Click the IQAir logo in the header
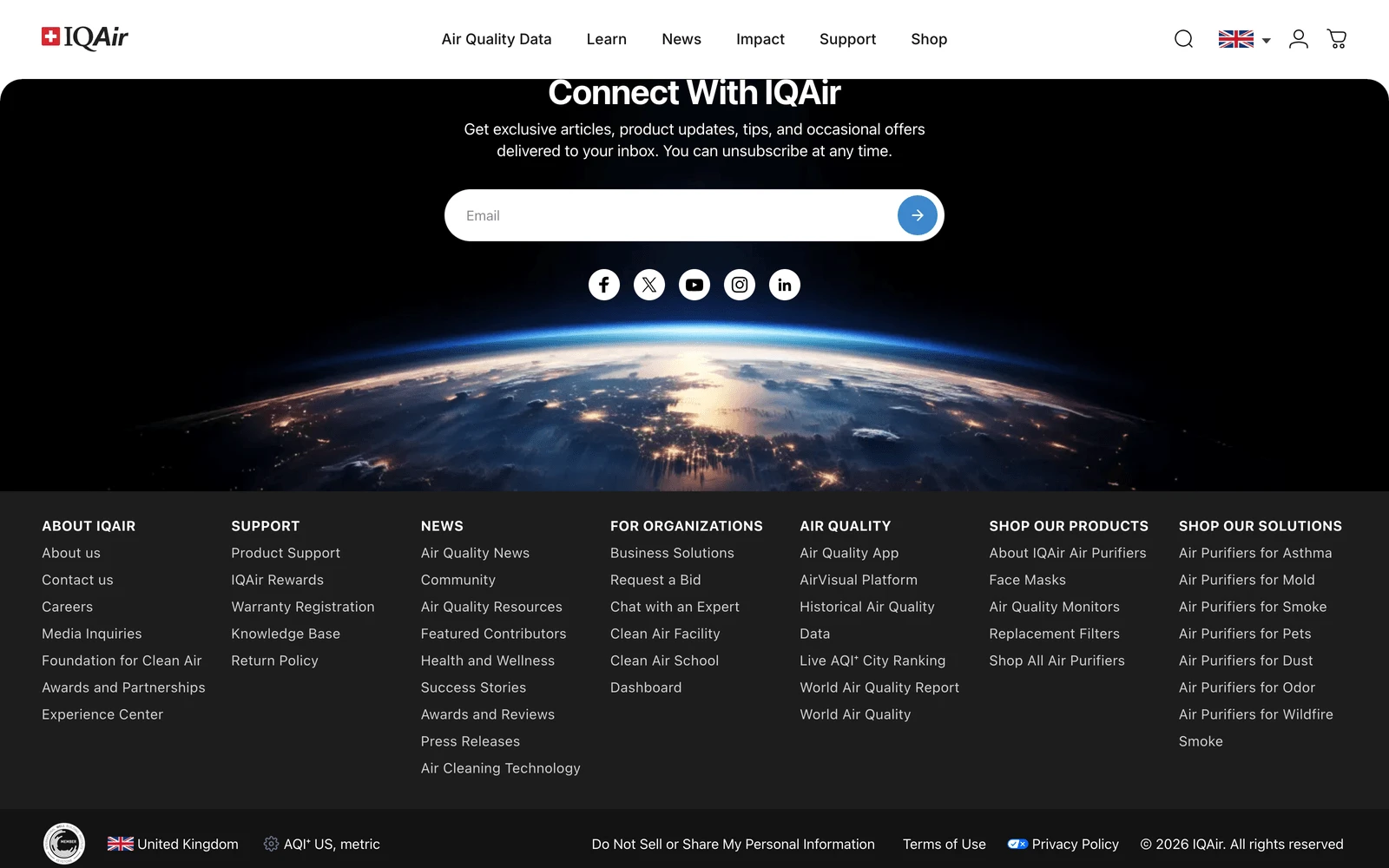This screenshot has height=868, width=1389. point(85,37)
